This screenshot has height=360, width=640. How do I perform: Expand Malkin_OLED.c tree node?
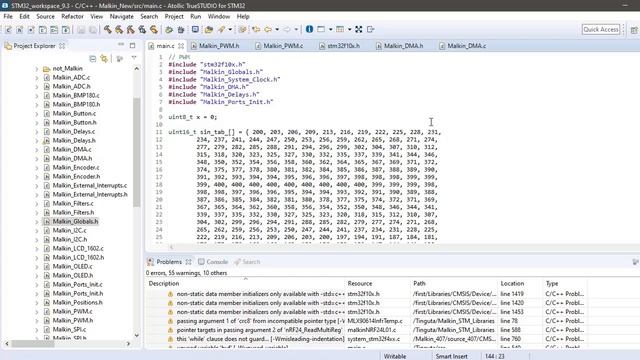37,267
